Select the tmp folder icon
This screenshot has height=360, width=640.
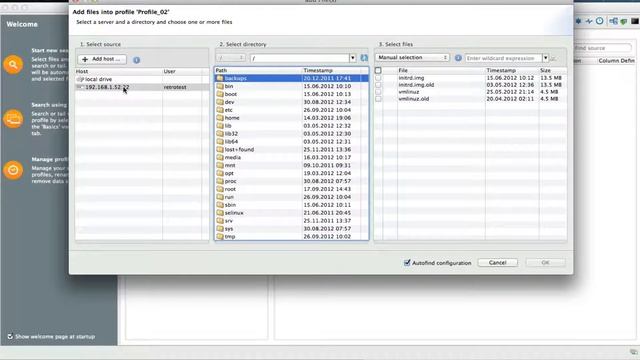click(x=220, y=236)
